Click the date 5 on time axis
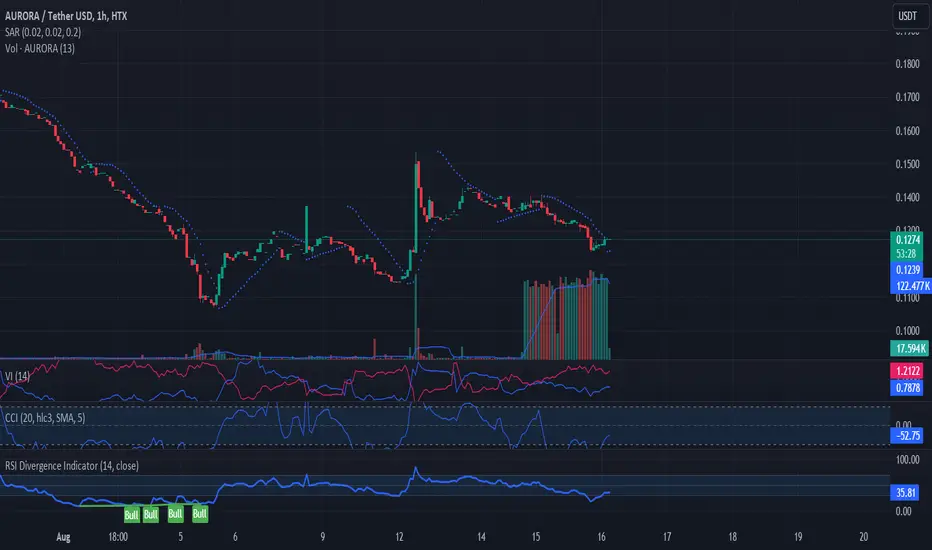932x550 pixels. (x=181, y=537)
